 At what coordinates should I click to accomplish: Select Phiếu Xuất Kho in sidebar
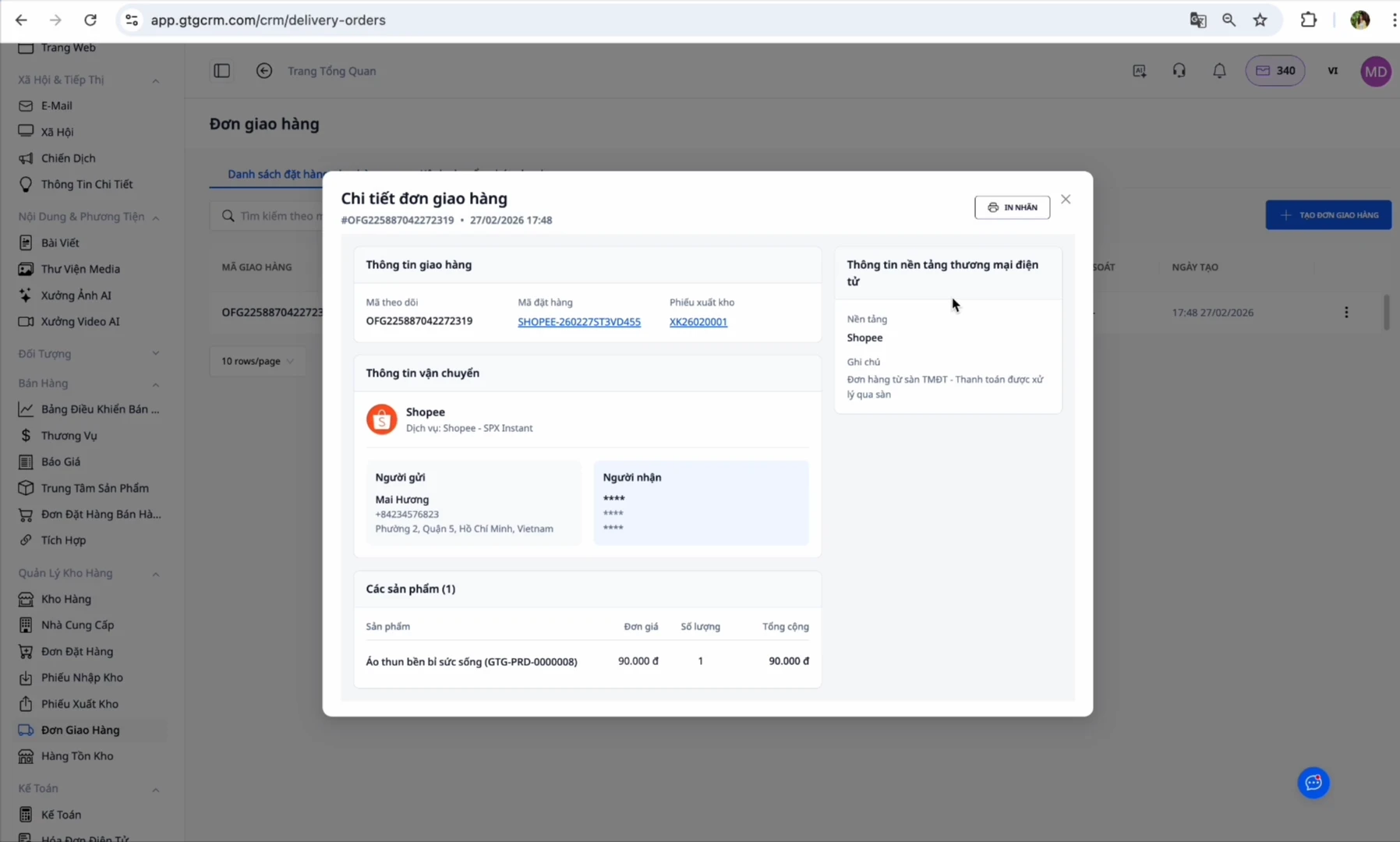[80, 704]
